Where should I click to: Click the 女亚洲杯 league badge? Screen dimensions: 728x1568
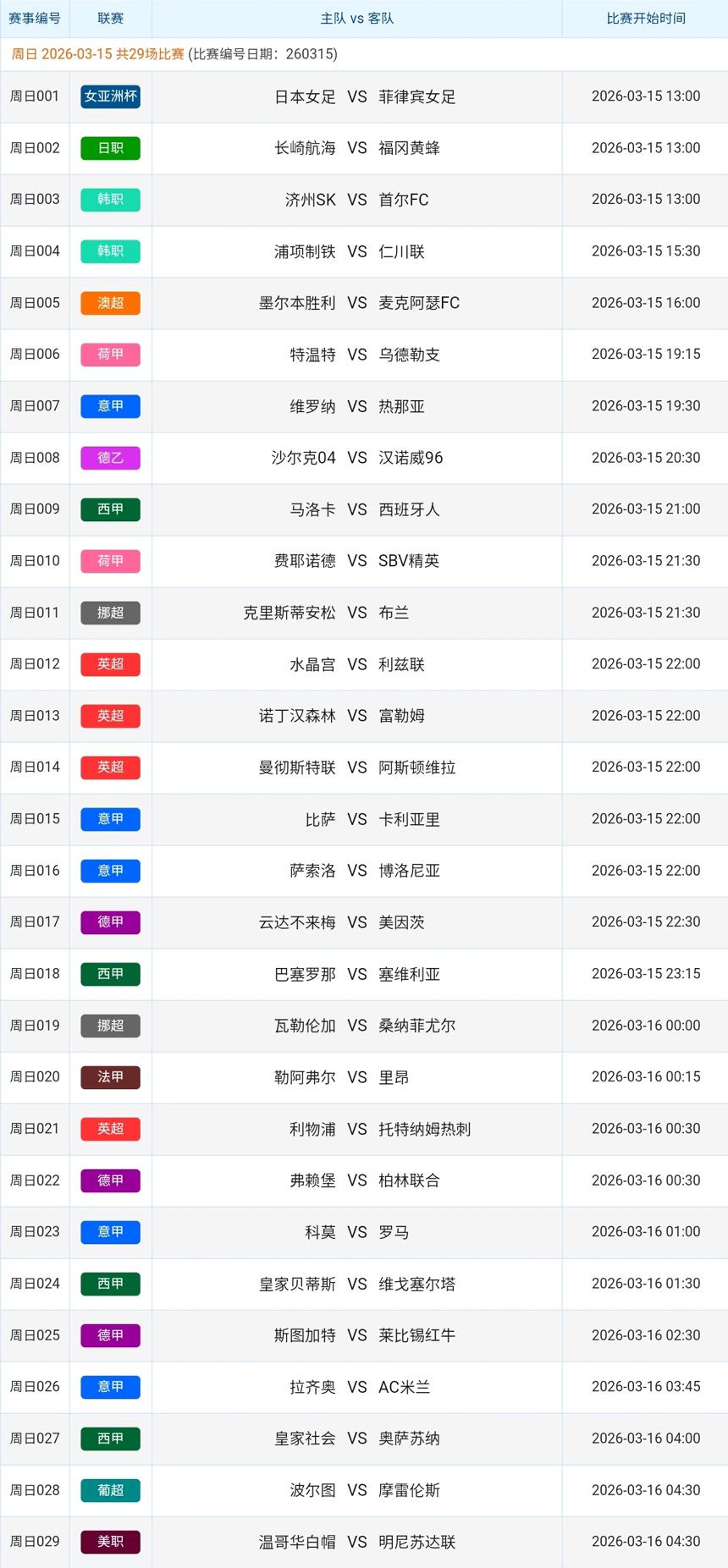pos(110,96)
